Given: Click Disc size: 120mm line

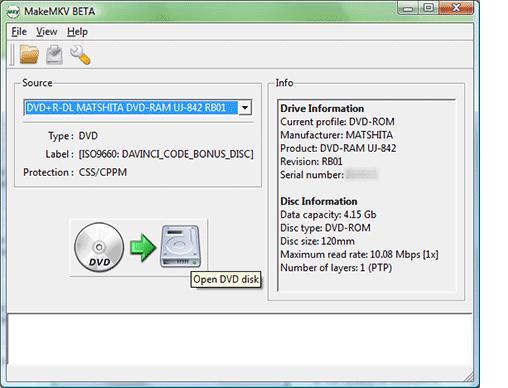Looking at the screenshot, I should 317,241.
